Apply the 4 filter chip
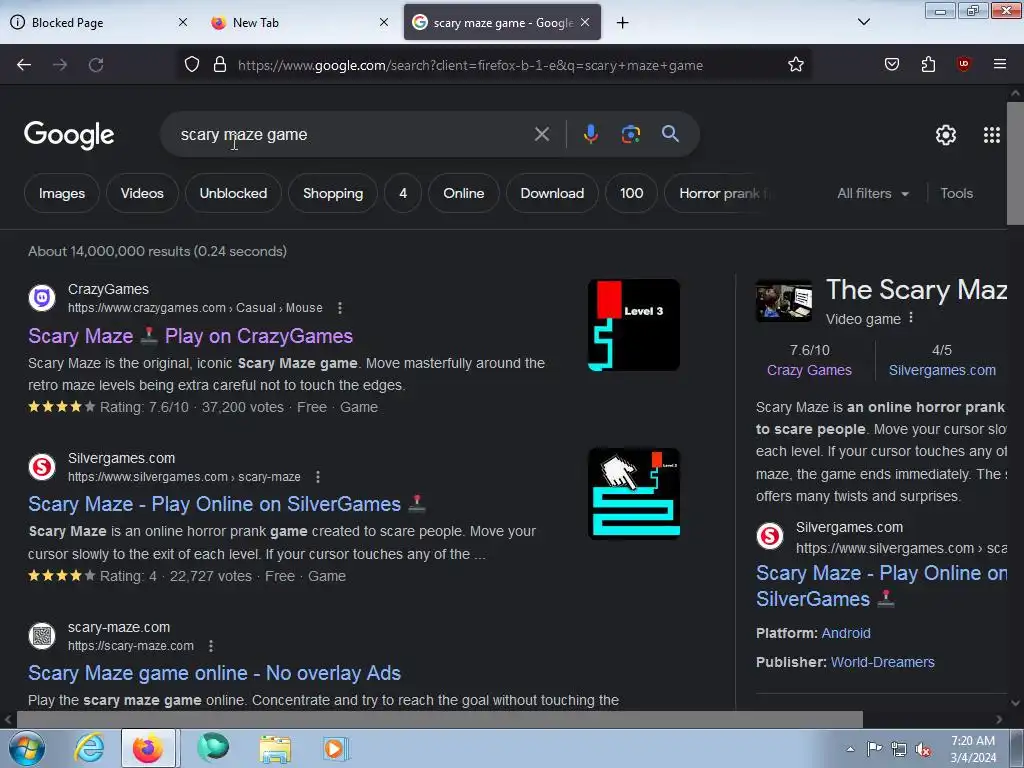 (x=403, y=193)
